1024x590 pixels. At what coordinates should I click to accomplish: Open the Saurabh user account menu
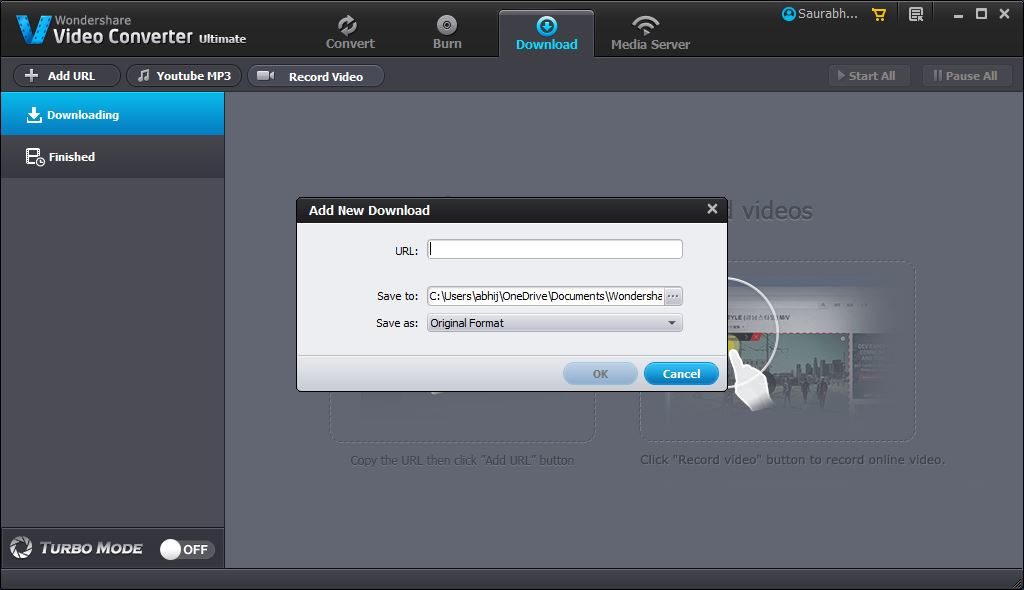(x=820, y=14)
